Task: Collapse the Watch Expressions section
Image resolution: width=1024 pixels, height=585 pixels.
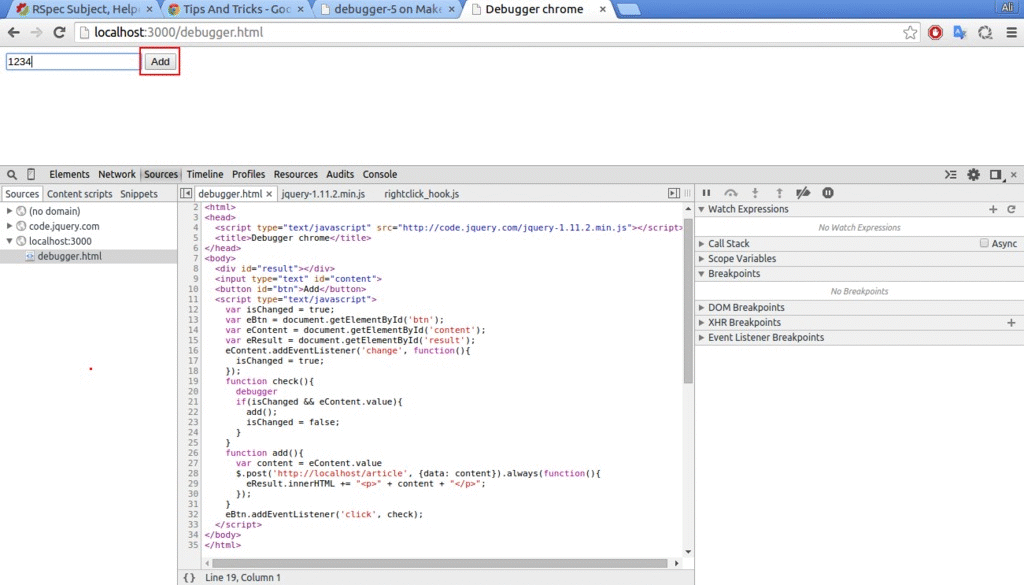Action: pyautogui.click(x=703, y=209)
